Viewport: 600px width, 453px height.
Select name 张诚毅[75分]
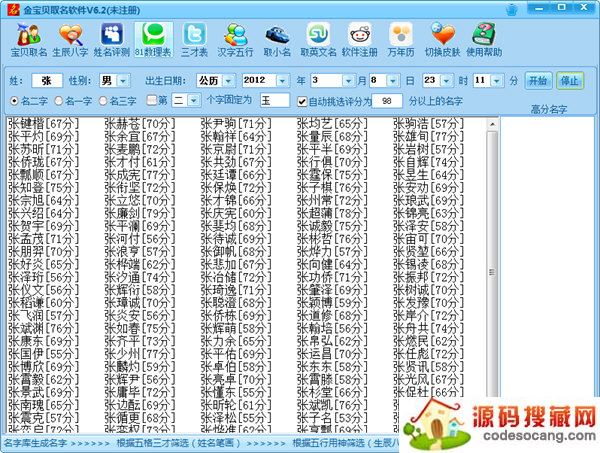[x=332, y=226]
